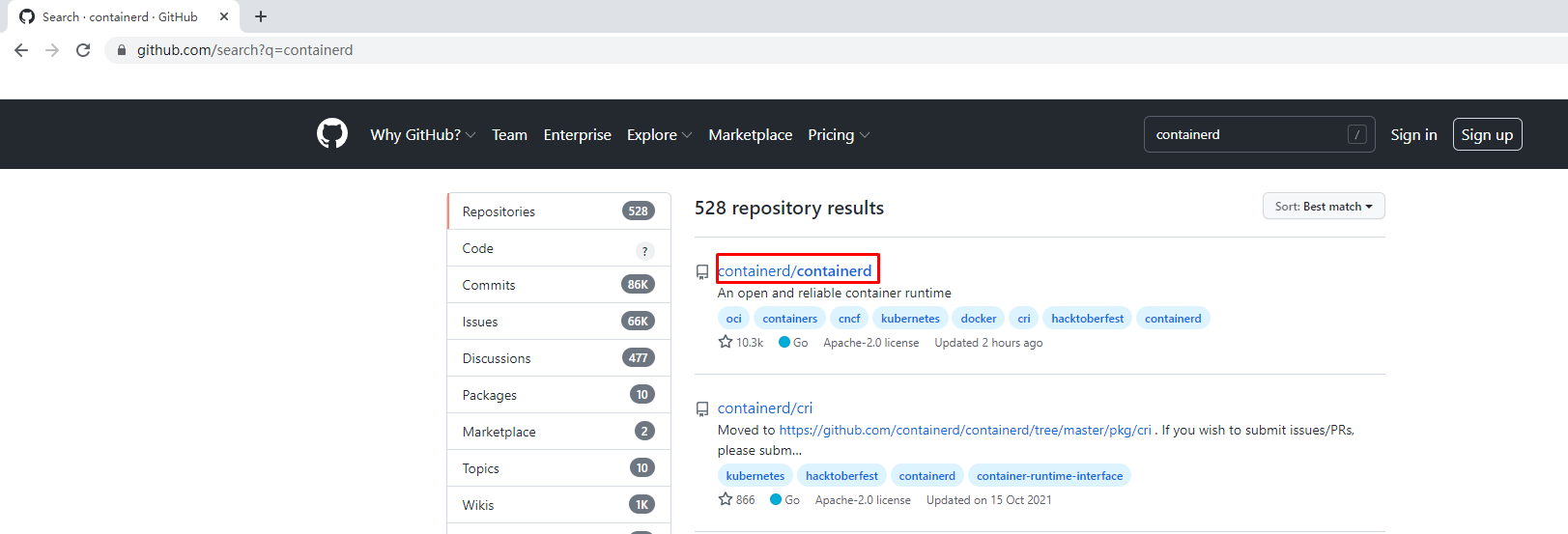Expand the Explore navigation menu
1568x534 pixels.
pyautogui.click(x=659, y=135)
